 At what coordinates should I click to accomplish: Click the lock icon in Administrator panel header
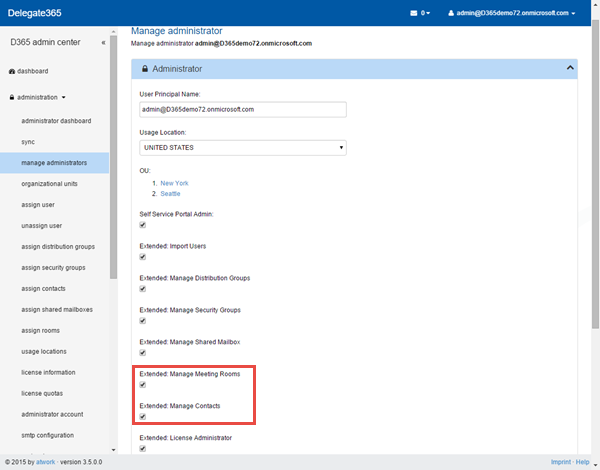click(146, 69)
